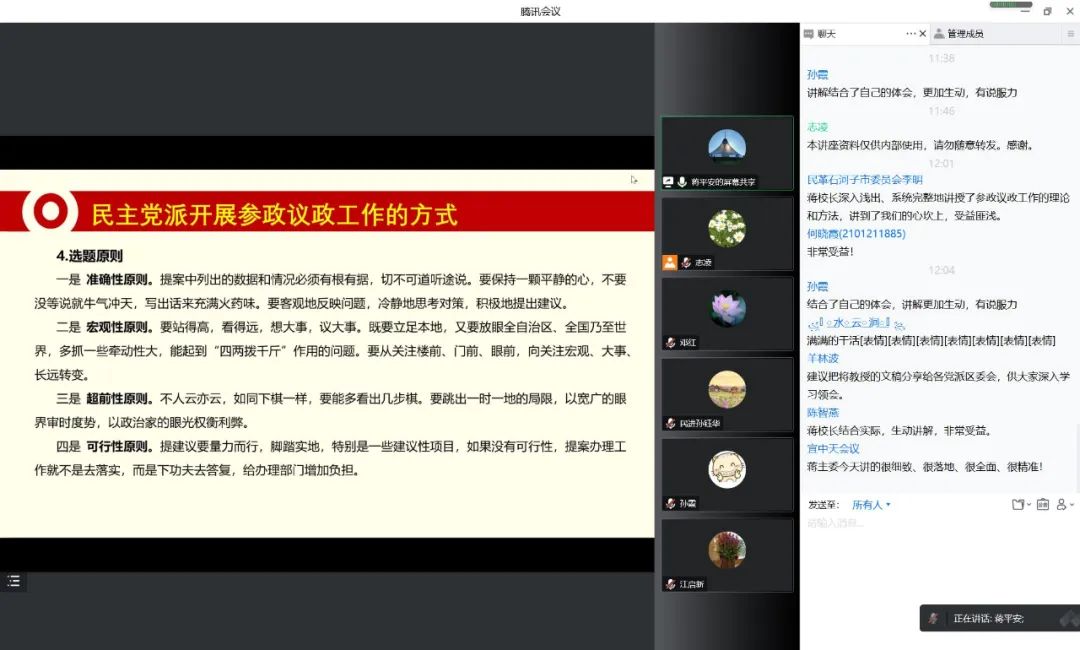Switch to the 管理成员 tab
The height and width of the screenshot is (650, 1080).
[964, 34]
